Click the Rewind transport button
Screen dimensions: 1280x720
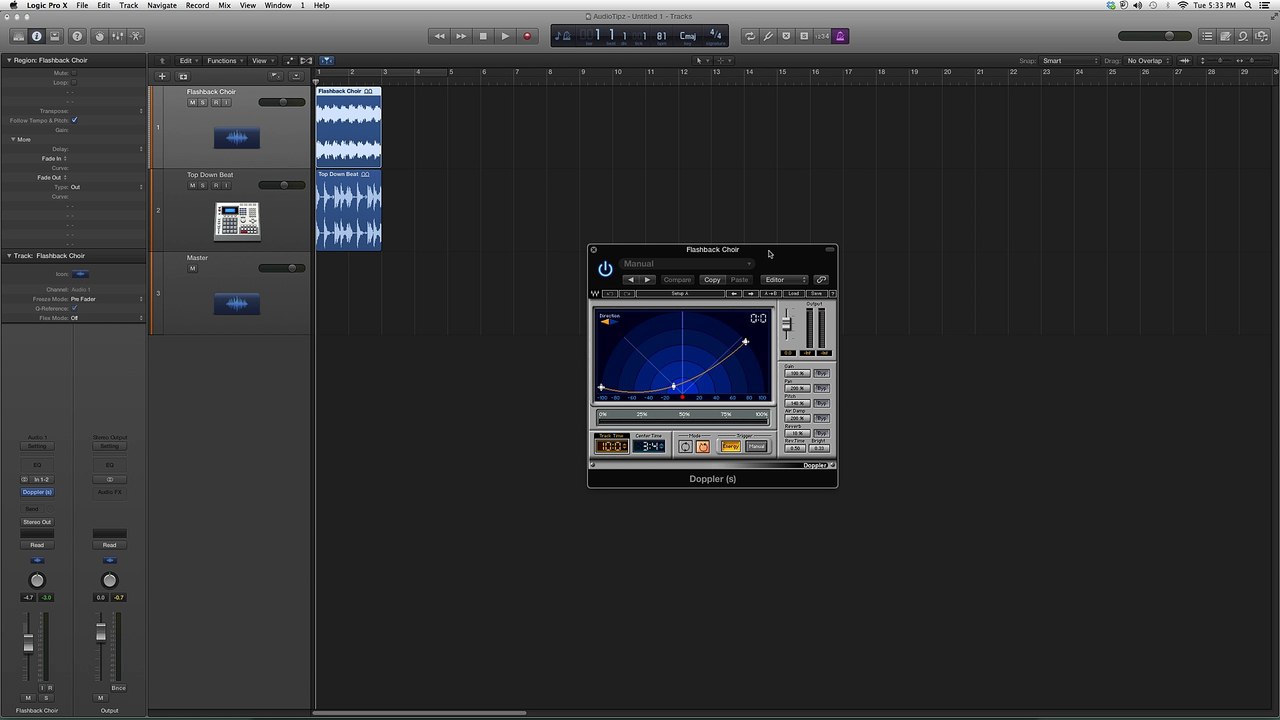(439, 36)
